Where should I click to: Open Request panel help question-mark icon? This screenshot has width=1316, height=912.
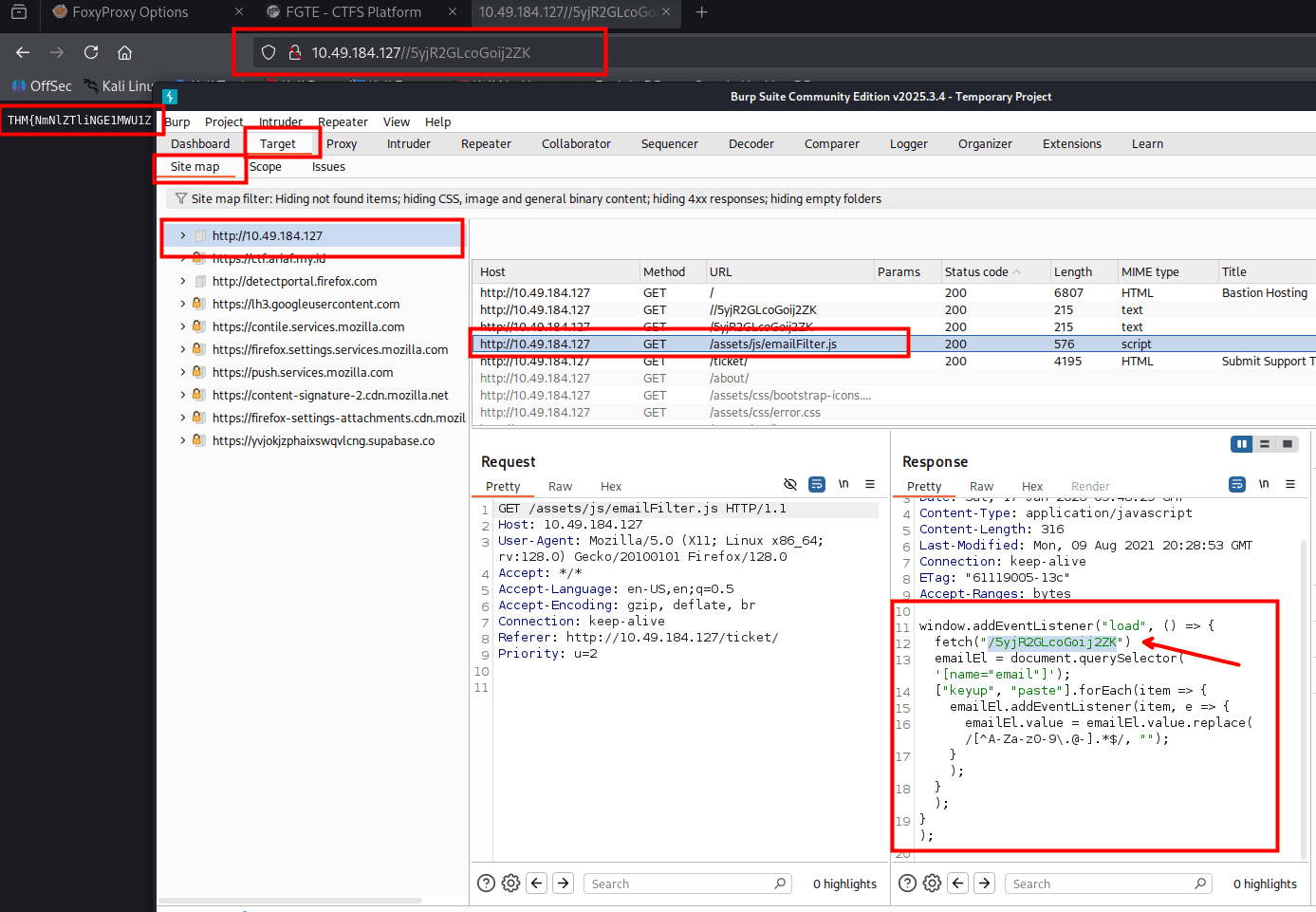(x=486, y=884)
